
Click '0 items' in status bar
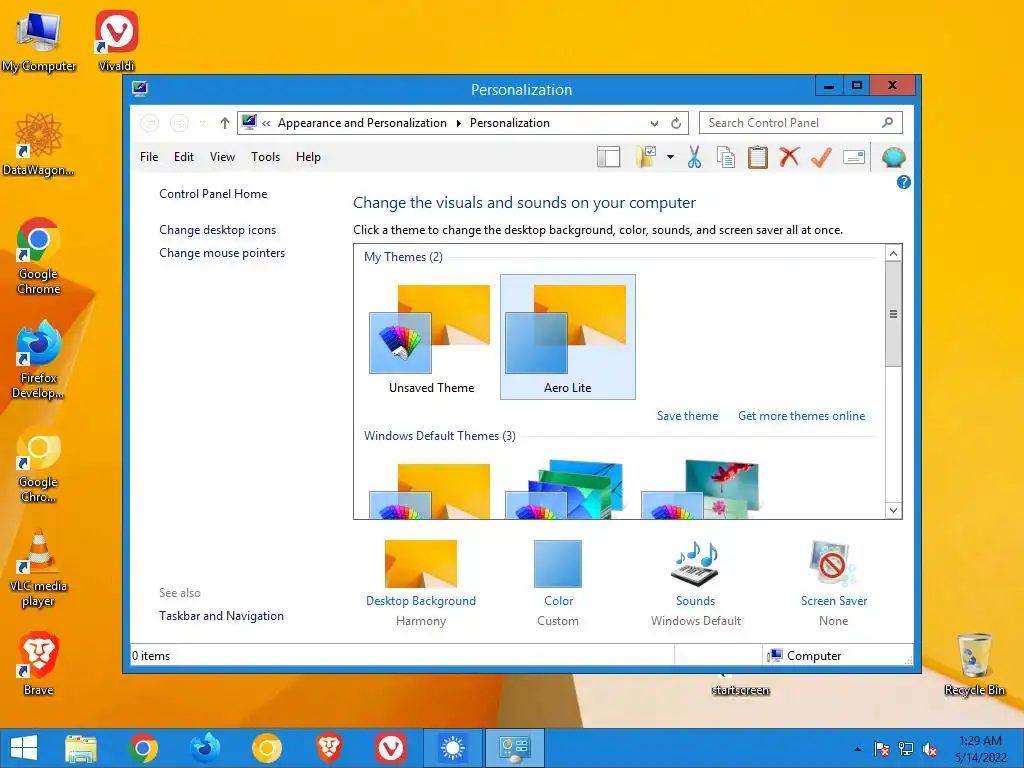[151, 656]
